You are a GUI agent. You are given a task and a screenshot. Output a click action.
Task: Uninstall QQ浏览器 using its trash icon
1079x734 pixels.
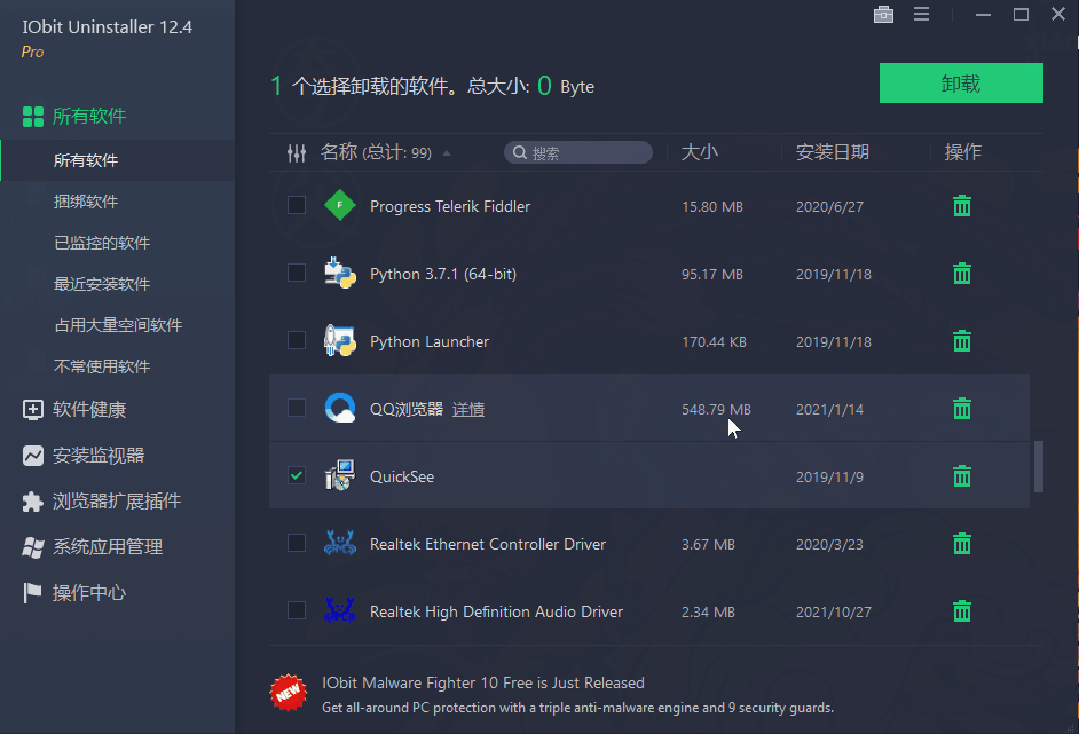coord(961,408)
